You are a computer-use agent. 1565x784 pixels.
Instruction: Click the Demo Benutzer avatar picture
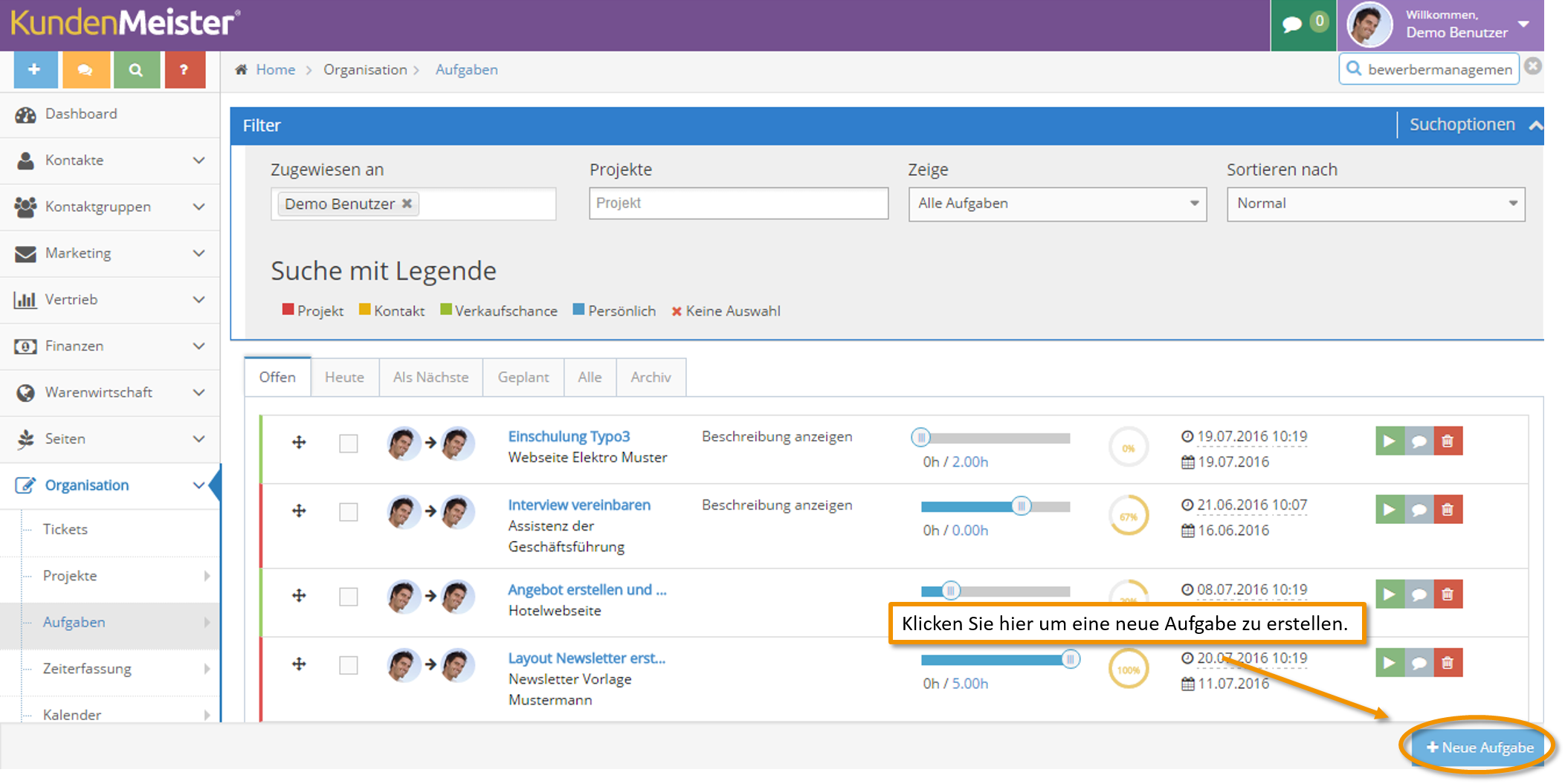click(1369, 25)
